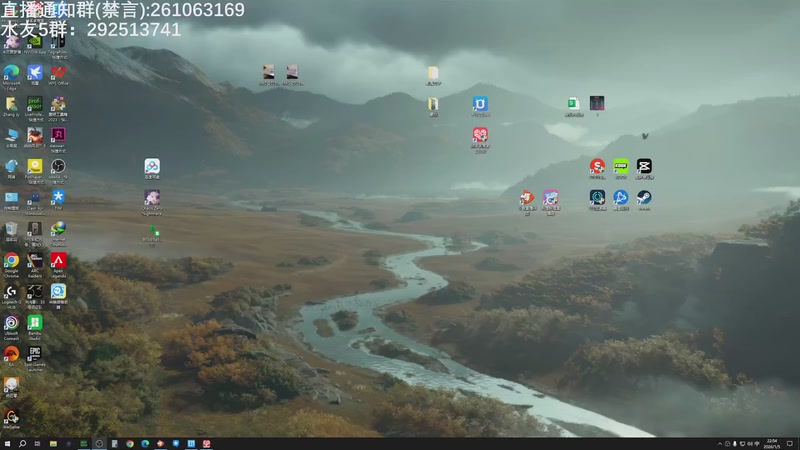This screenshot has width=800, height=450.
Task: Launch Apex Legends from the desktop
Action: (58, 264)
